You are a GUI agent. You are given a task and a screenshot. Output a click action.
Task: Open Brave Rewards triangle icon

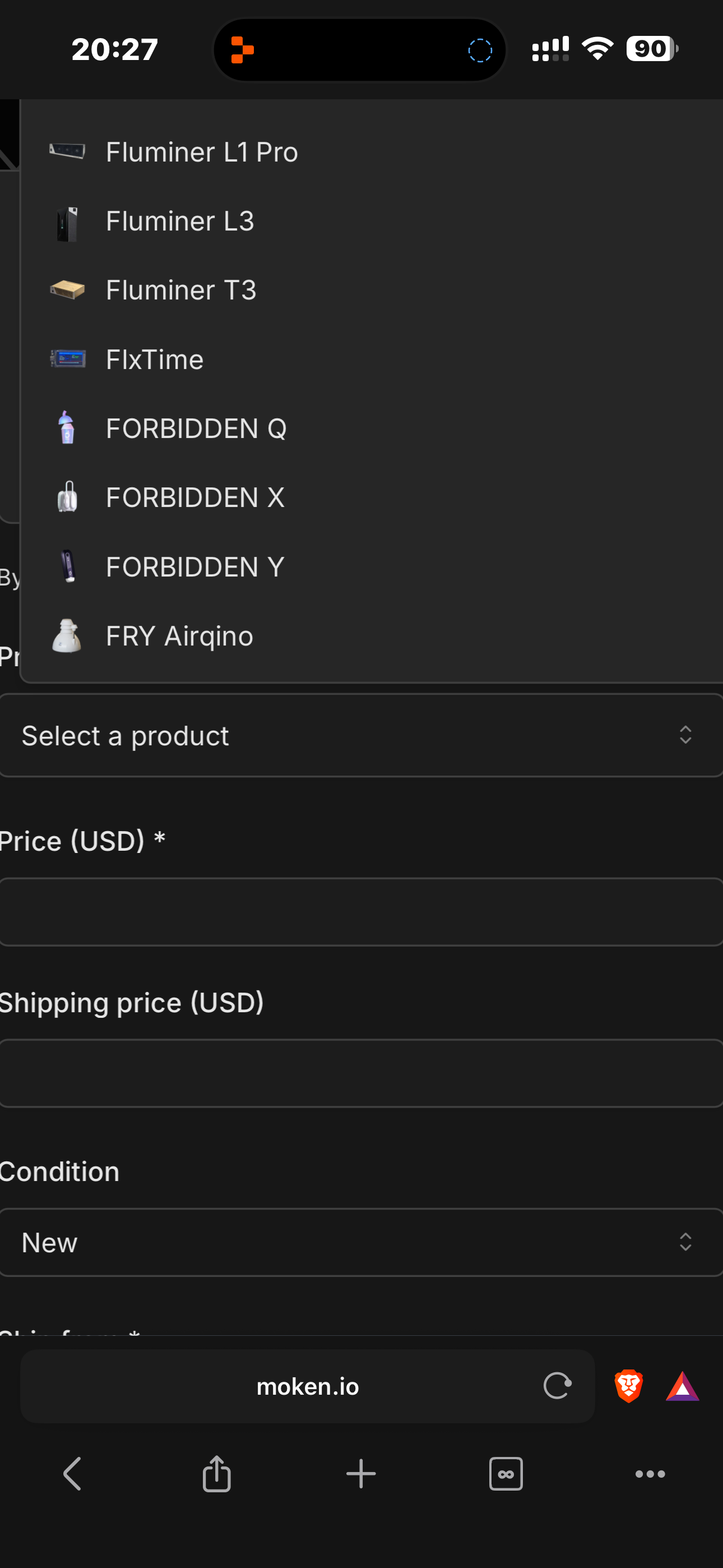coord(682,1386)
